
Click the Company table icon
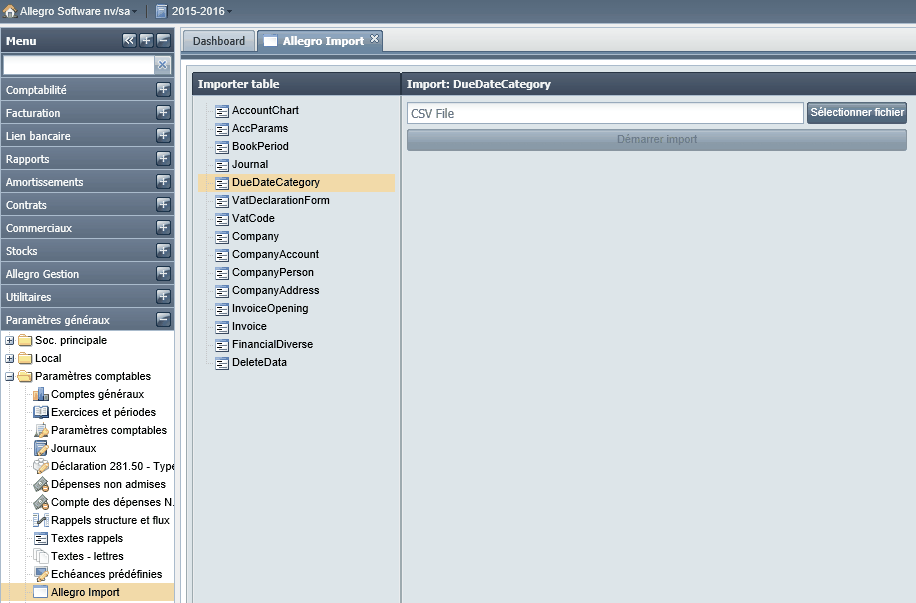click(x=222, y=237)
